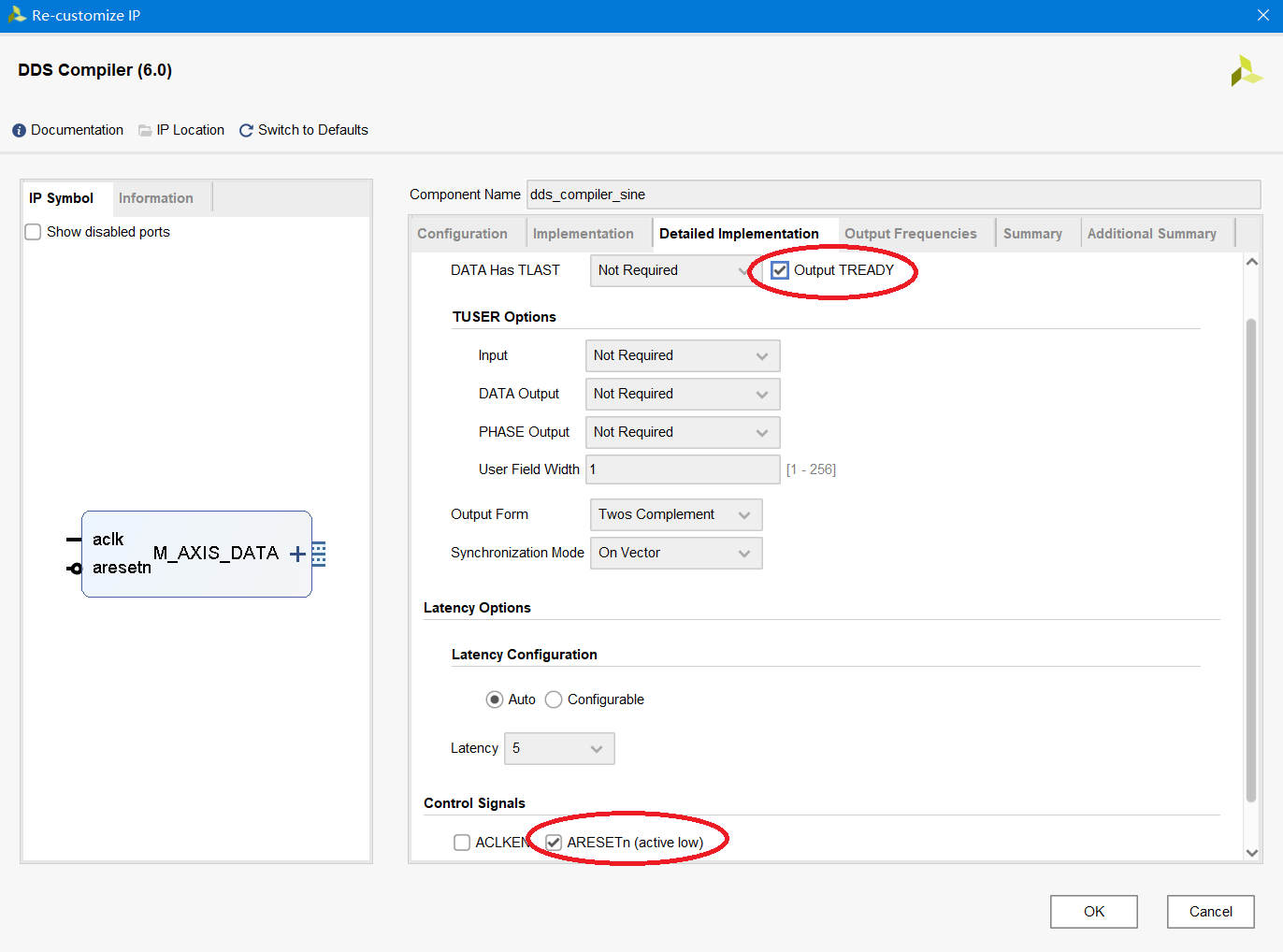Uncheck the Output TREADY checkbox
This screenshot has width=1283, height=952.
point(780,270)
